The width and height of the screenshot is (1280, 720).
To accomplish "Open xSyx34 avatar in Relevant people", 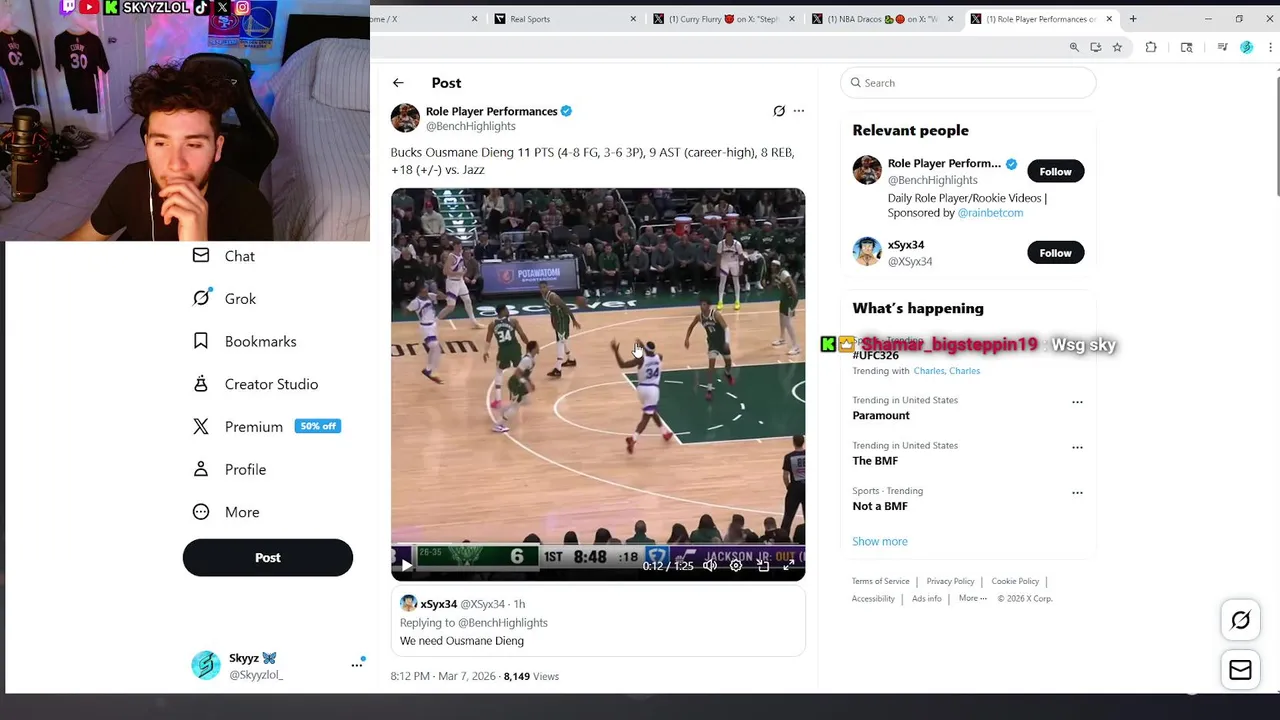I will point(867,251).
